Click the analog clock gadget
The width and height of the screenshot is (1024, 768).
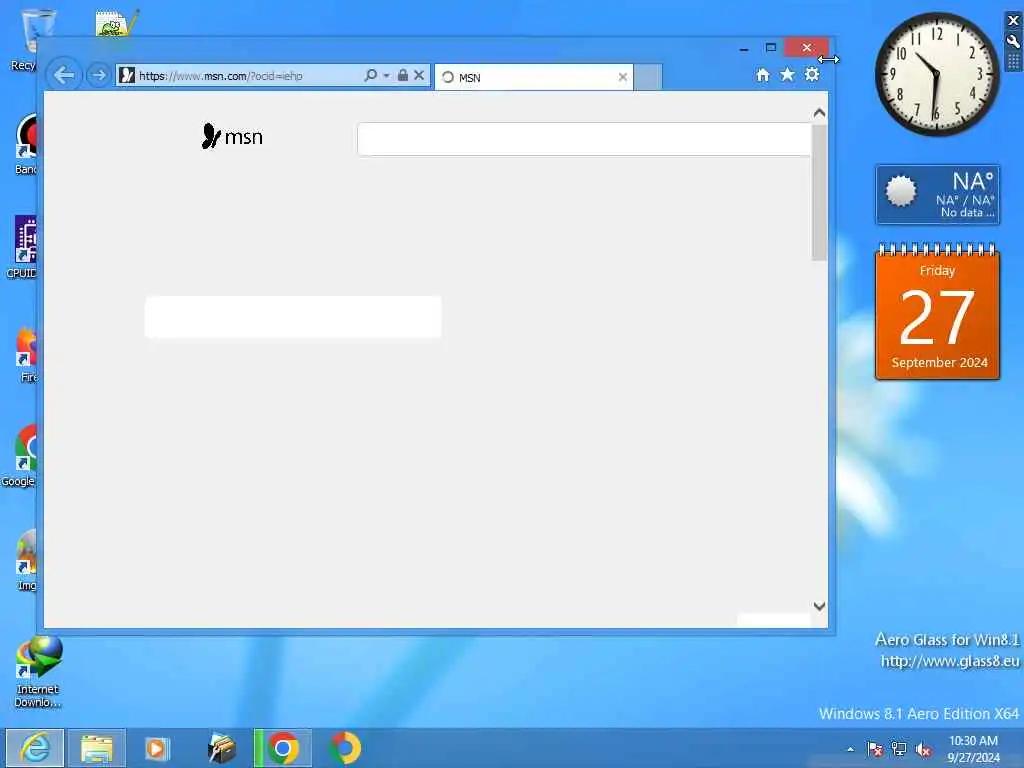click(x=936, y=74)
